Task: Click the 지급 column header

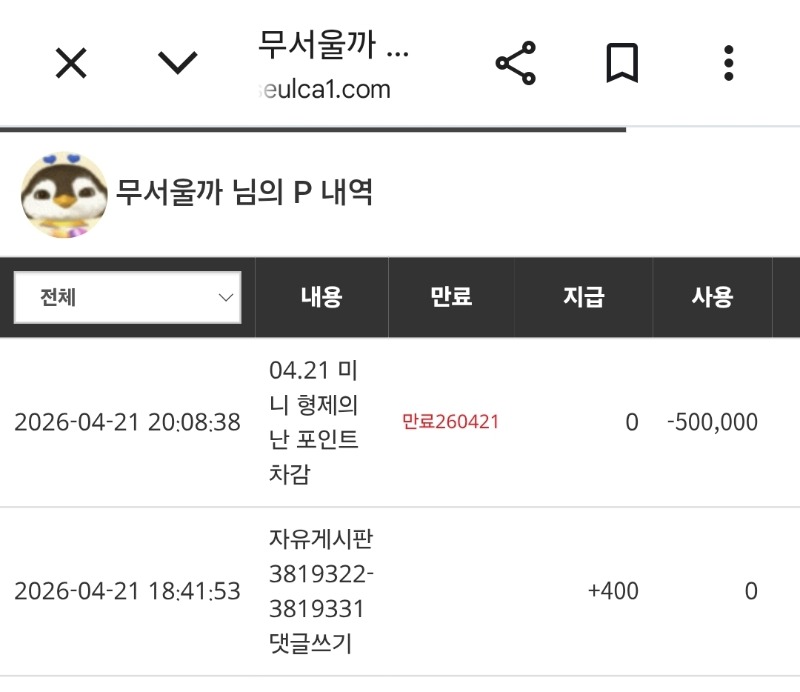Action: [x=583, y=297]
